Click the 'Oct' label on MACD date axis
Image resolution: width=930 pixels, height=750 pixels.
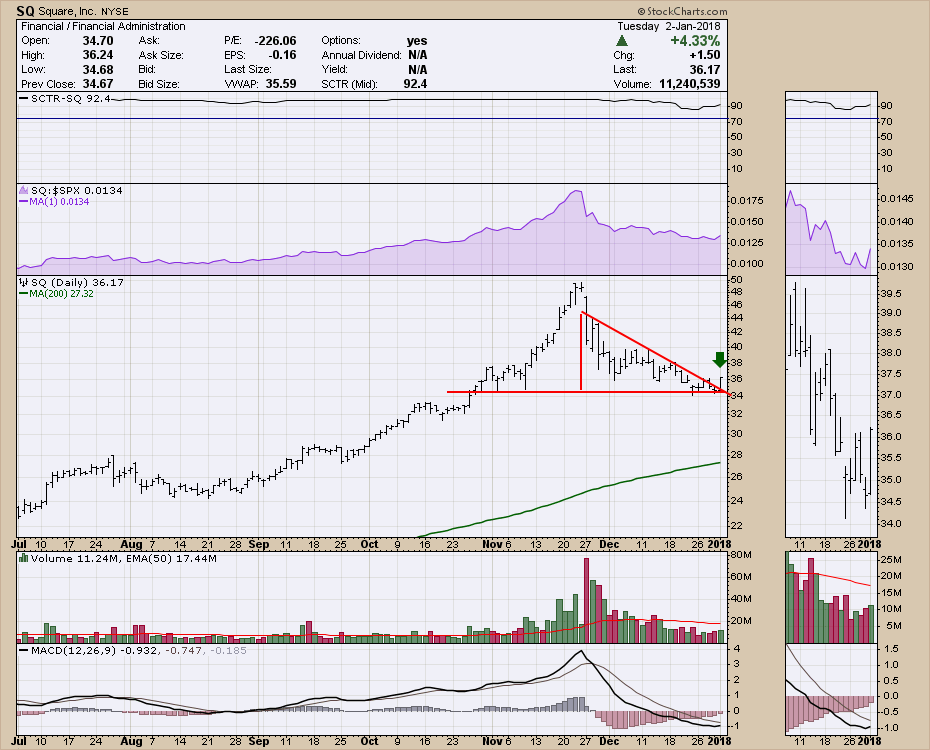(x=370, y=741)
